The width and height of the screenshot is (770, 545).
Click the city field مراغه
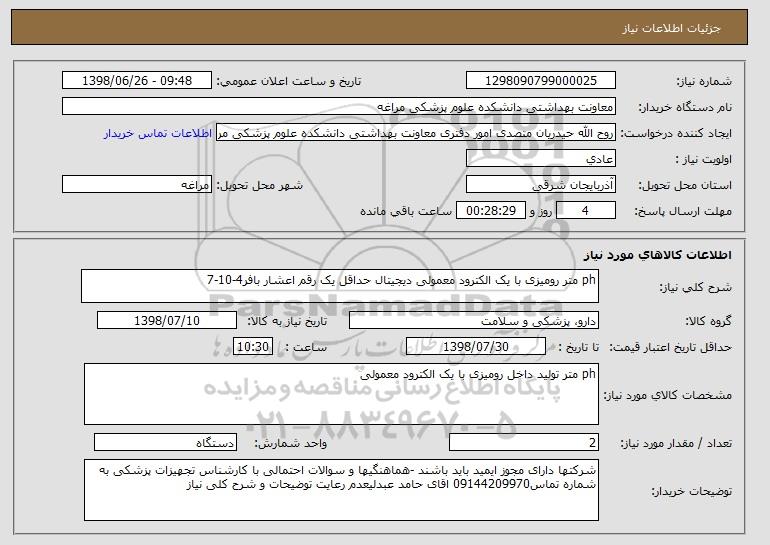click(x=137, y=185)
